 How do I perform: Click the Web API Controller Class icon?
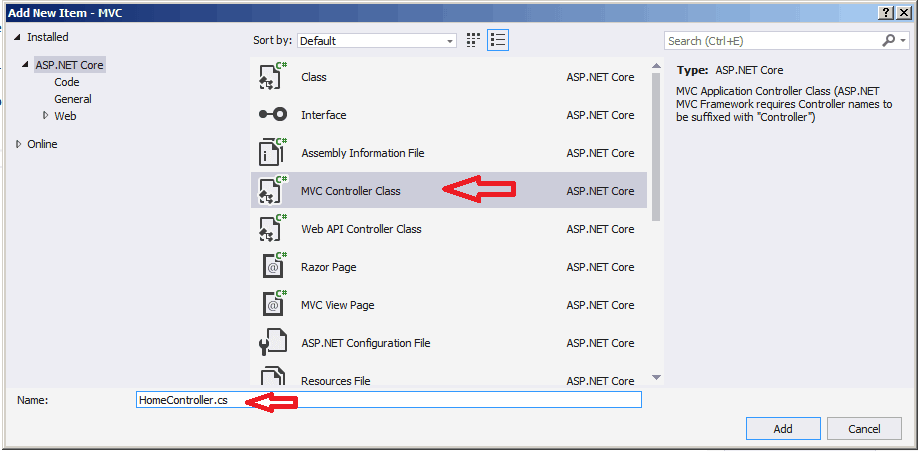tap(273, 229)
